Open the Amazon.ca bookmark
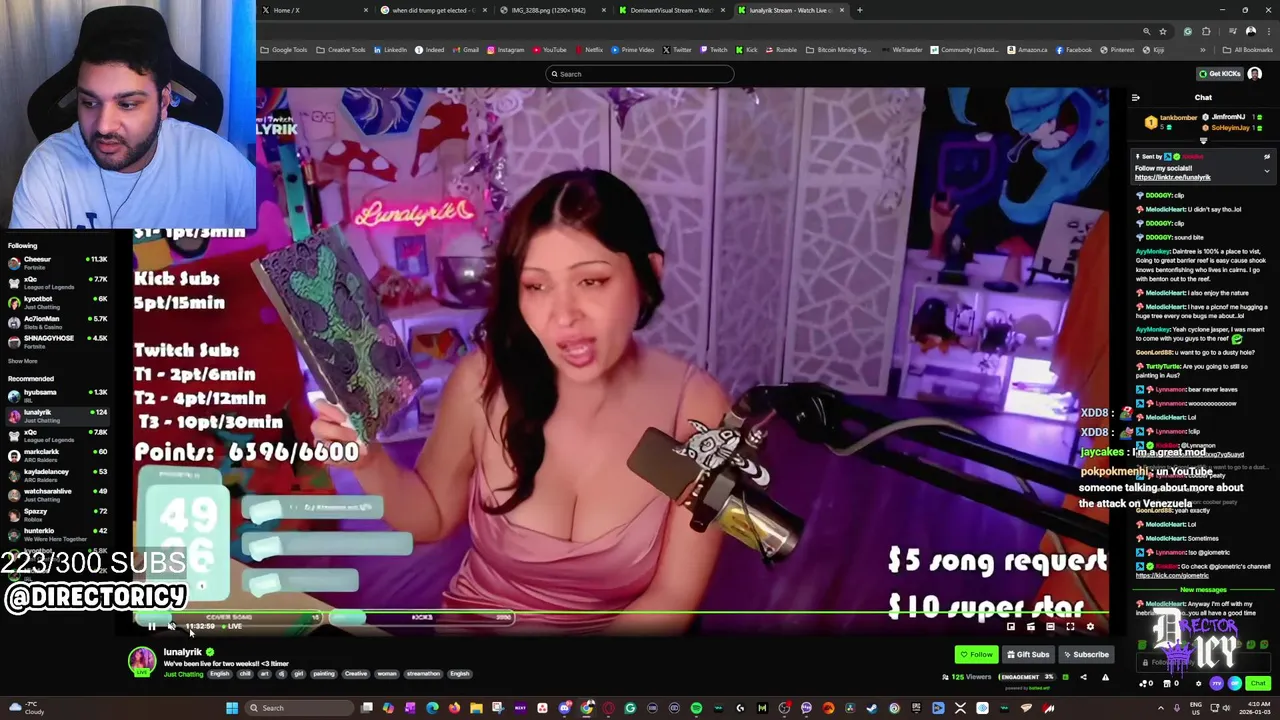The width and height of the screenshot is (1280, 720). pos(1028,50)
